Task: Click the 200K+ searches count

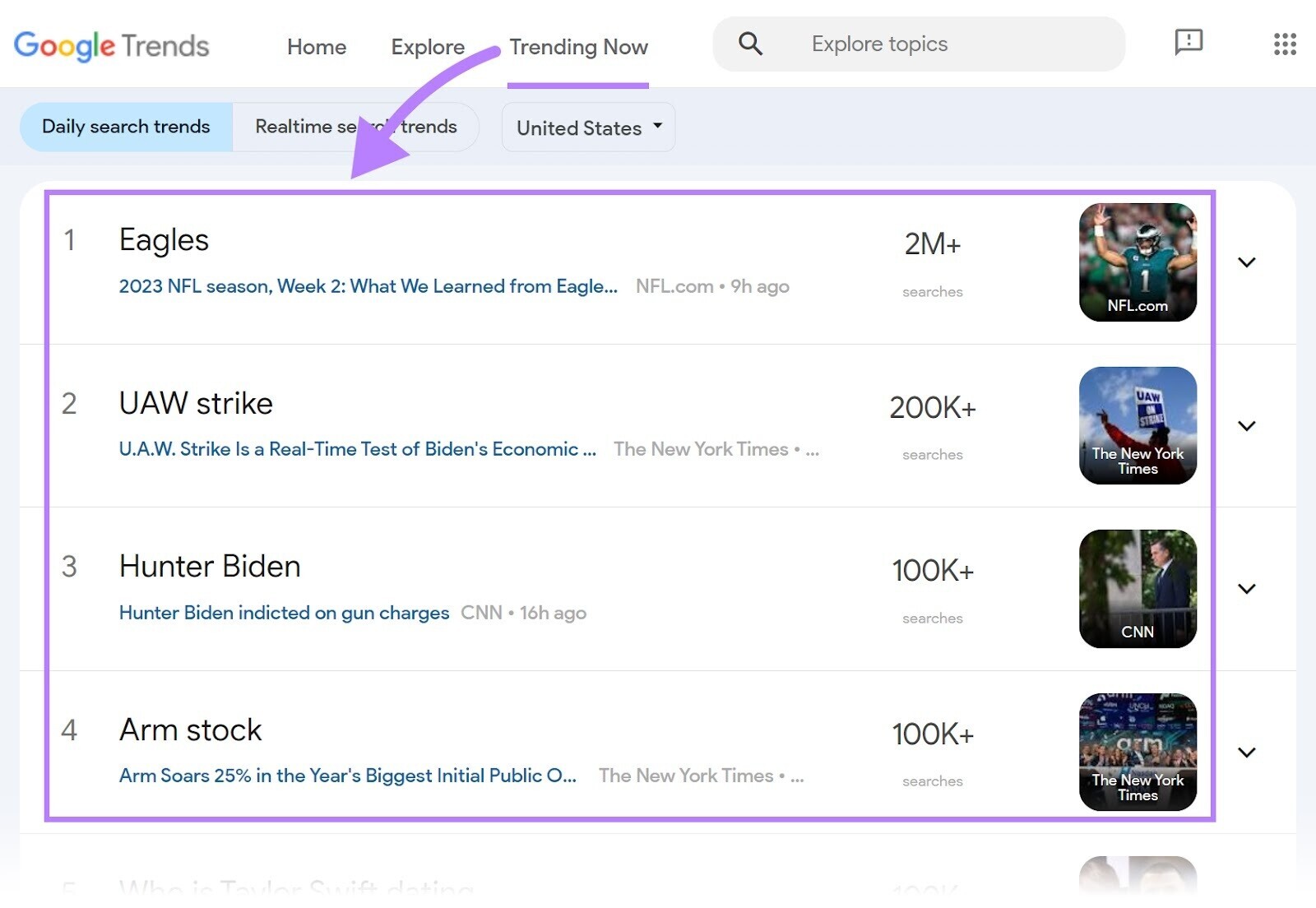Action: click(932, 408)
